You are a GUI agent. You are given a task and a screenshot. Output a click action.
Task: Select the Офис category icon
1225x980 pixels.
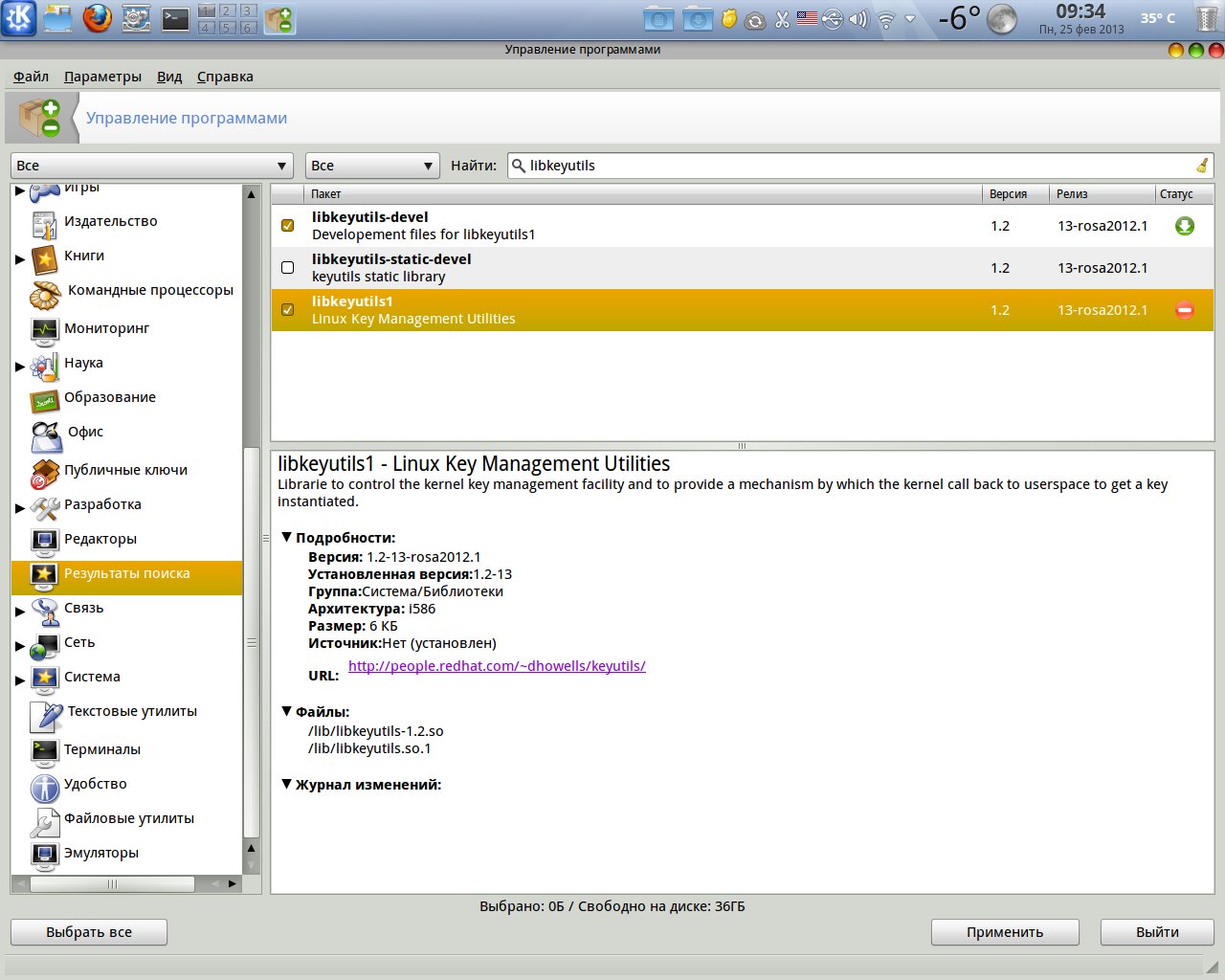[46, 435]
